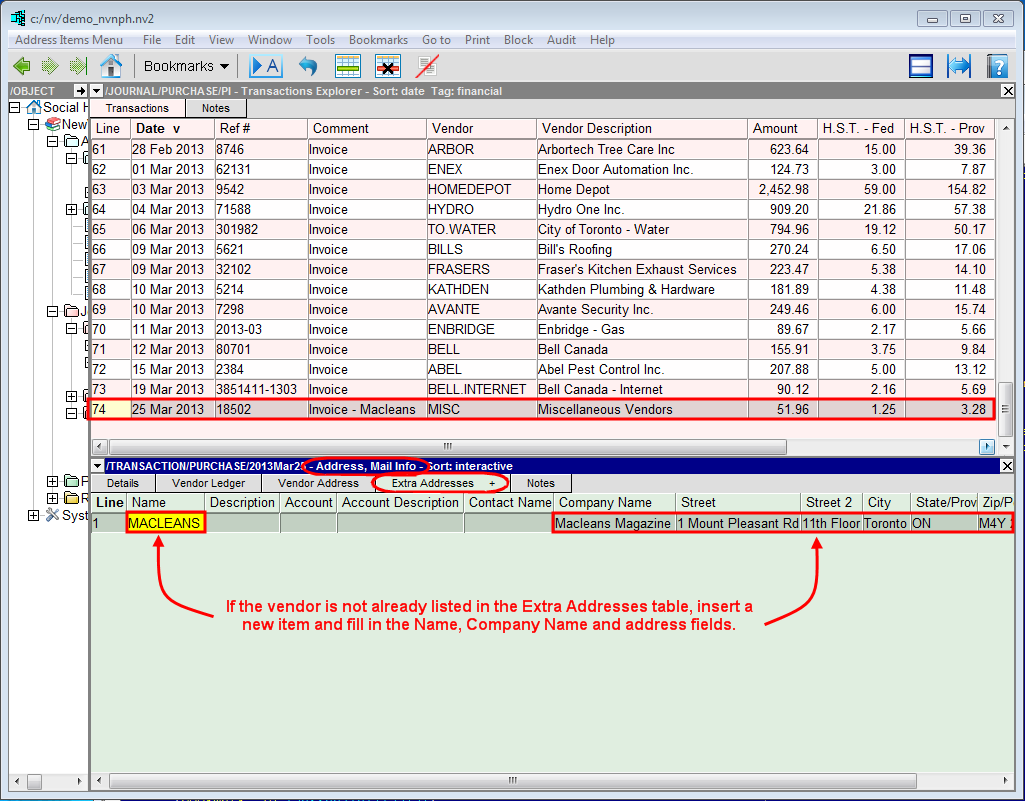Open the Bookmarks dropdown in toolbar
Screen dimensions: 1025x801
(186, 66)
